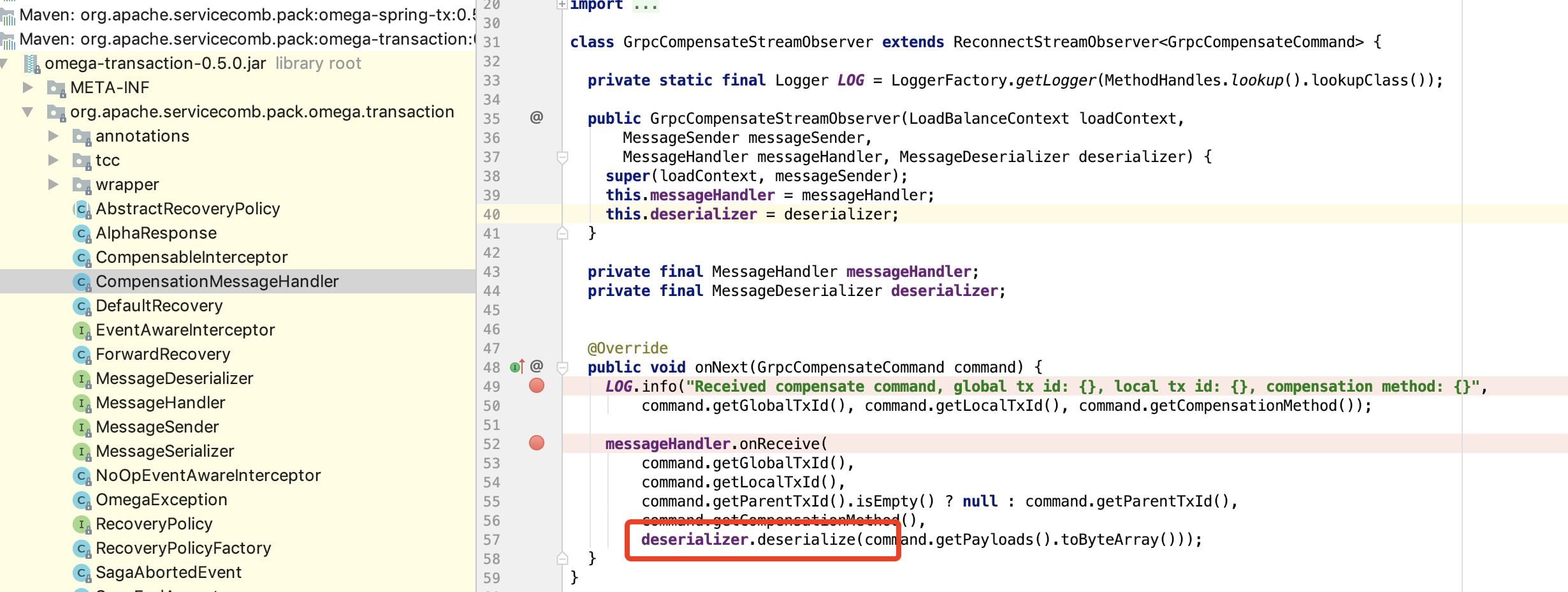Click the CompensationMessageHandler class icon

click(x=82, y=282)
